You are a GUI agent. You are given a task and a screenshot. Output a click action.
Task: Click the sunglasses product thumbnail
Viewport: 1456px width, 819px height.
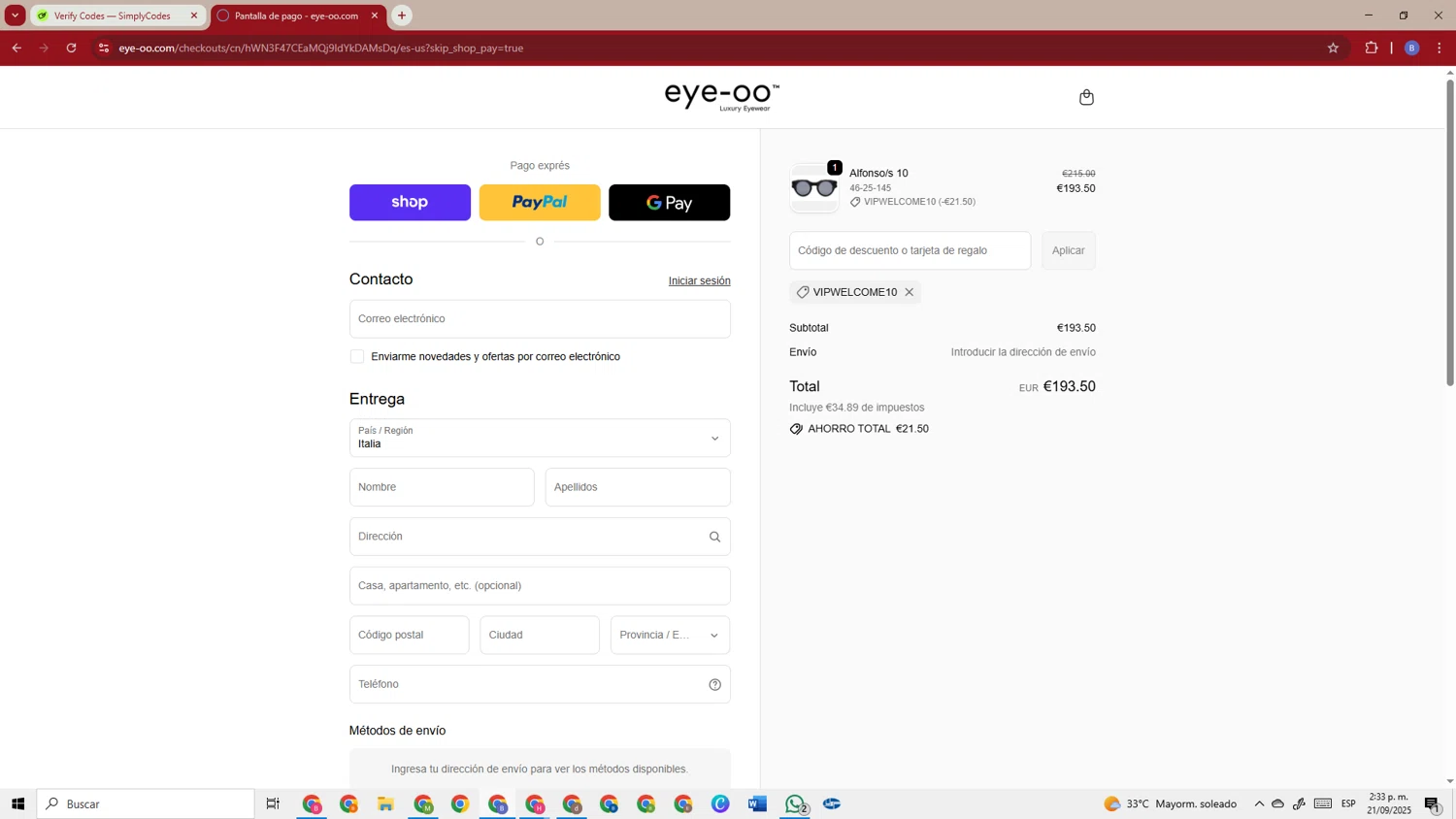click(813, 187)
